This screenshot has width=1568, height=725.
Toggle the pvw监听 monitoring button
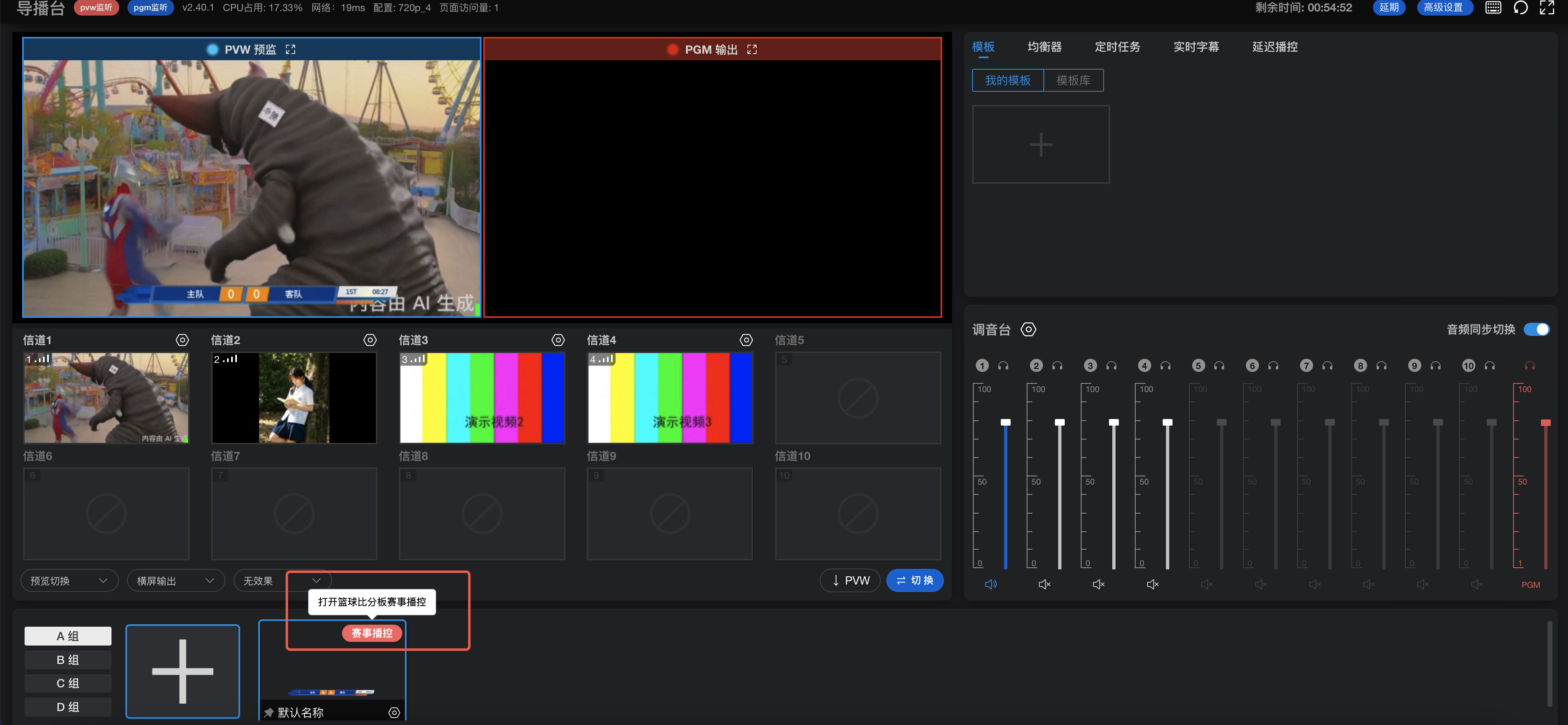pos(96,7)
